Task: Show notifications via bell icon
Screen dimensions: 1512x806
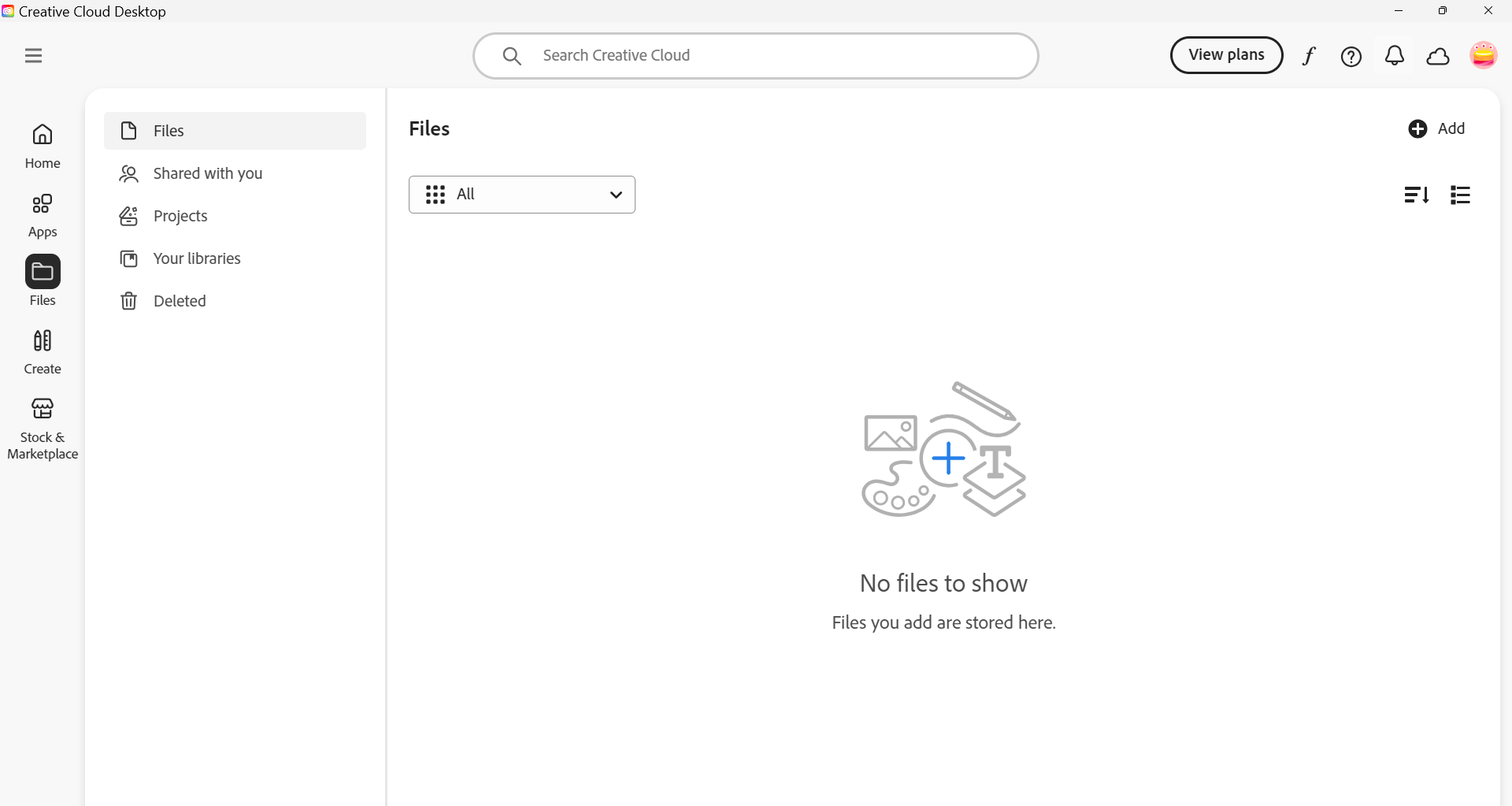Action: 1395,56
